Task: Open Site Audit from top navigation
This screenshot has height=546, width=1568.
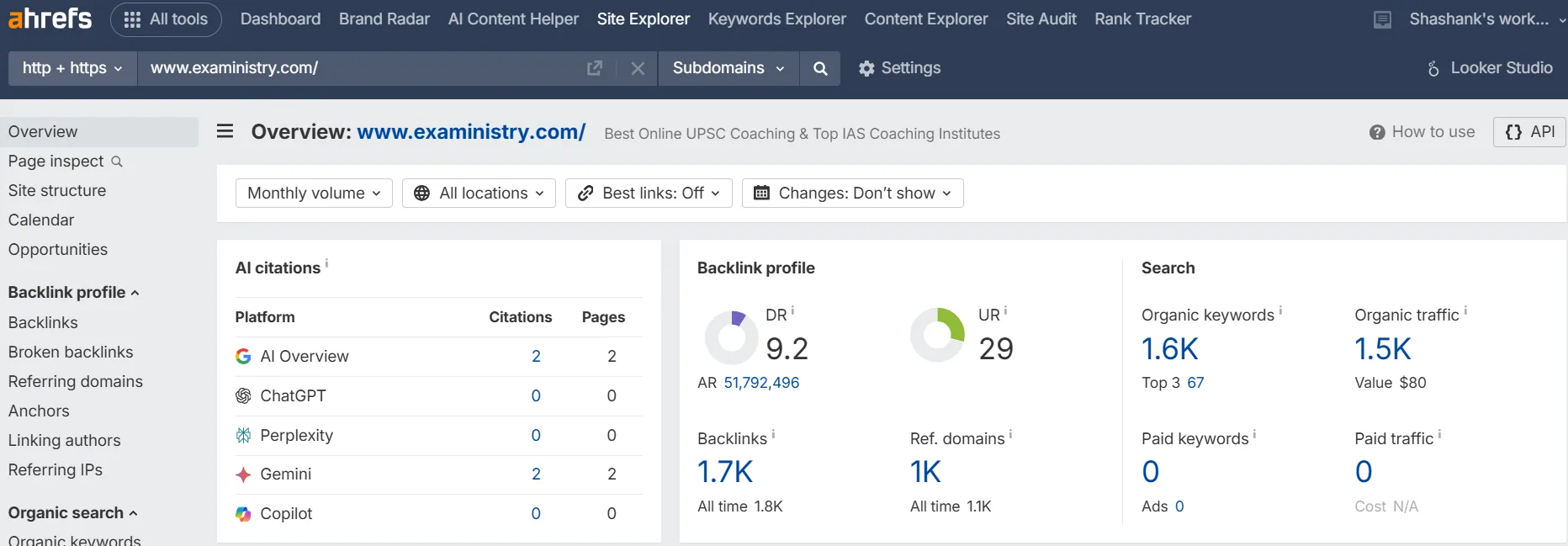Action: tap(1041, 19)
